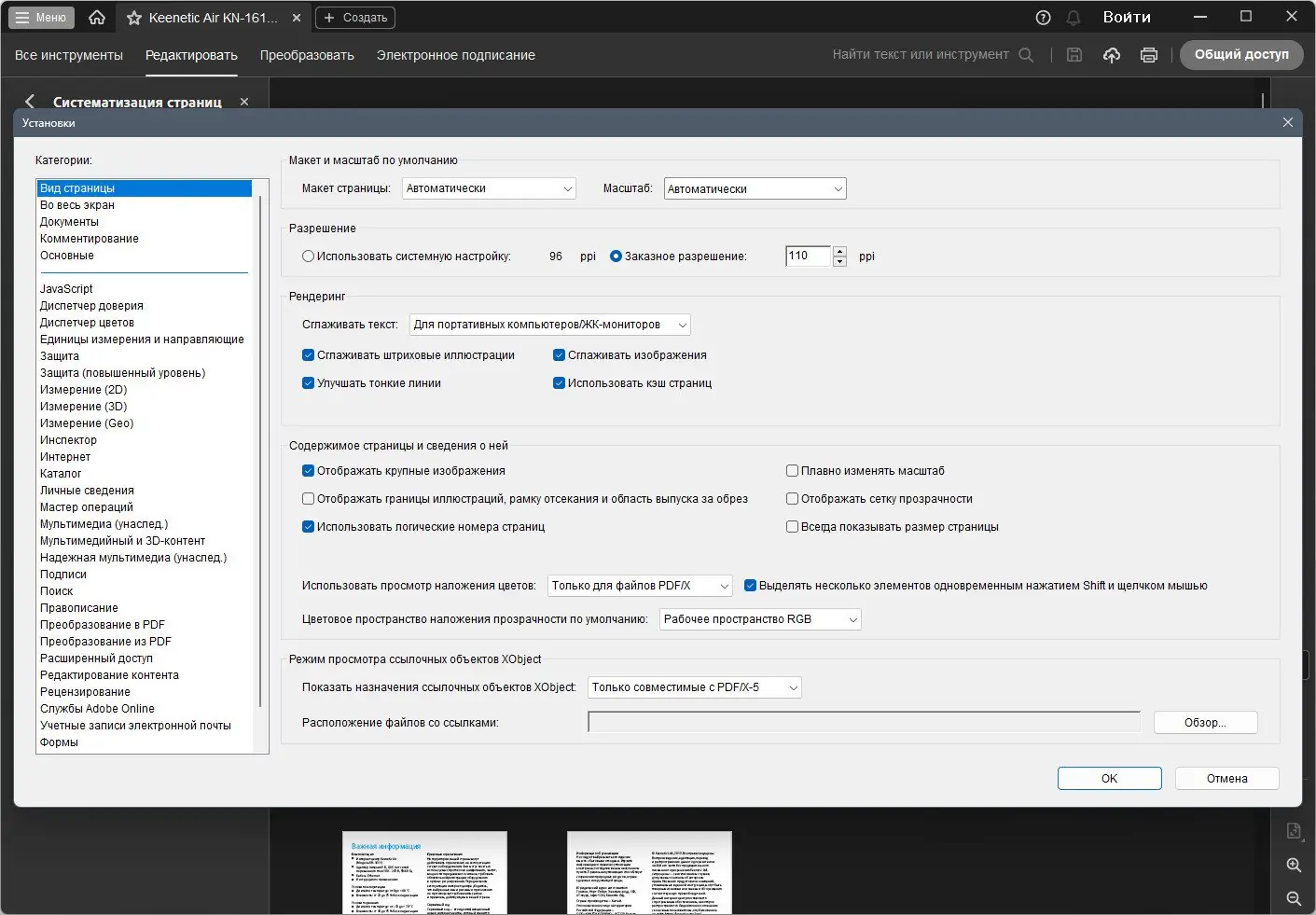The width and height of the screenshot is (1316, 915).
Task: Open the Меню in the title bar
Action: click(40, 16)
